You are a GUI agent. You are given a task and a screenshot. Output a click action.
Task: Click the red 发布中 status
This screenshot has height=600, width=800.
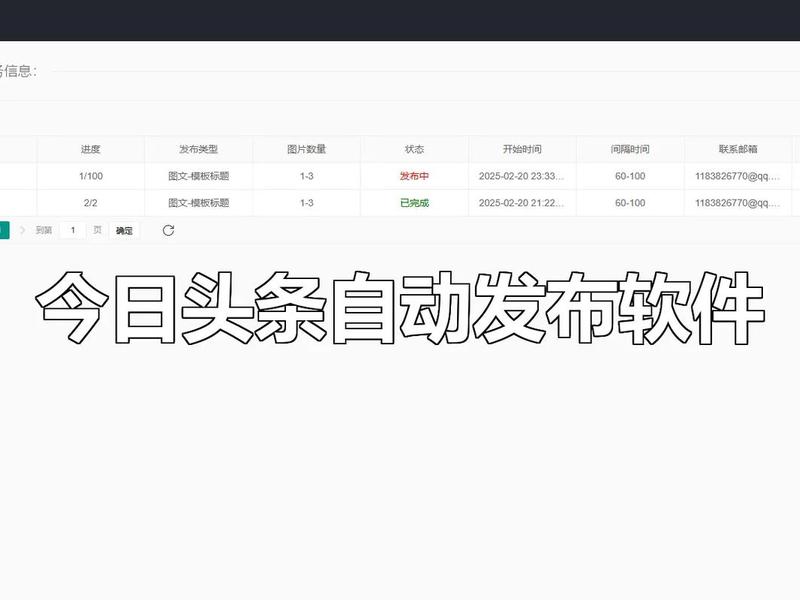414,176
